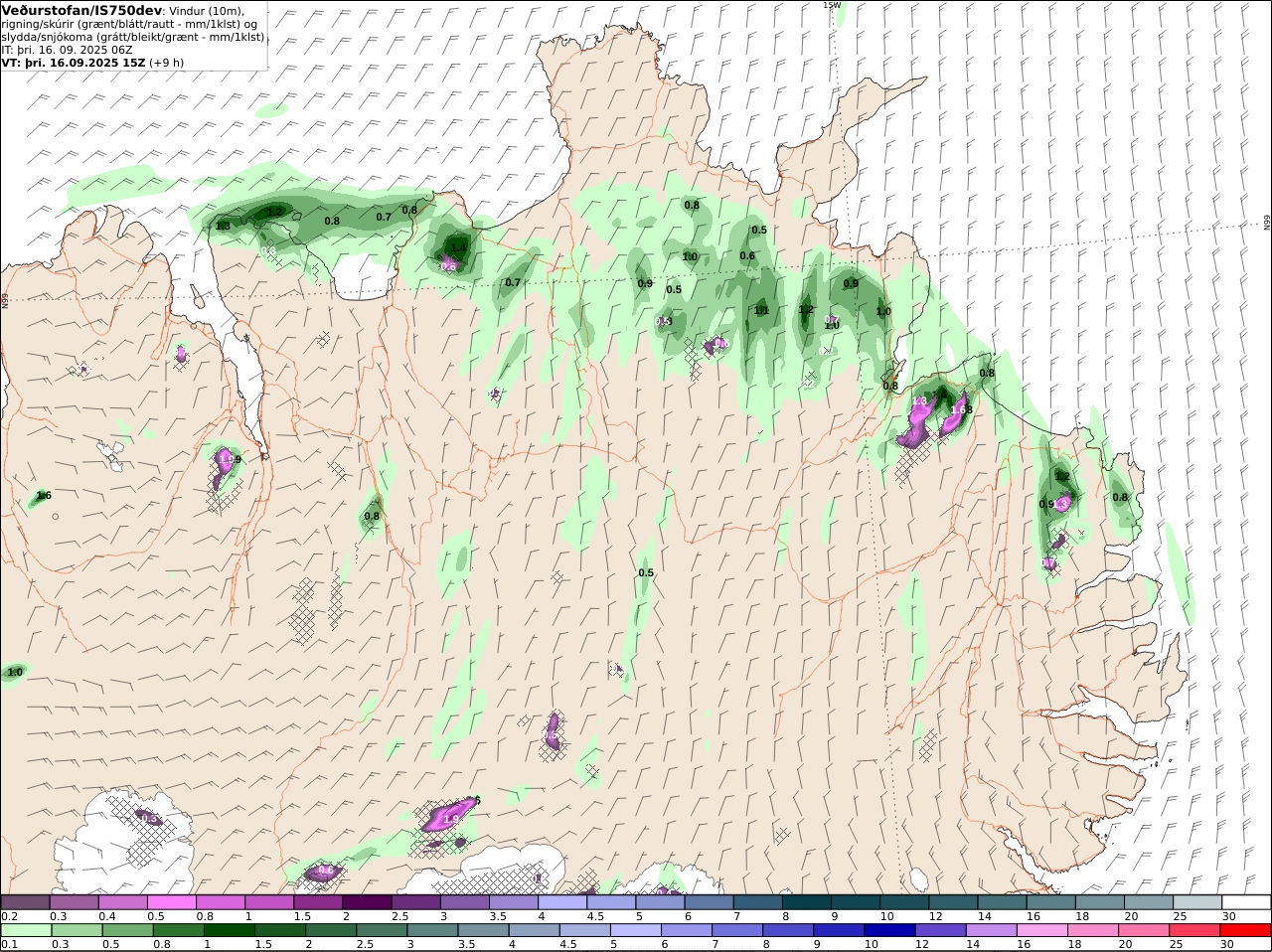Select the lower-row violet swatch above 14
The image size is (1272, 952).
click(992, 931)
